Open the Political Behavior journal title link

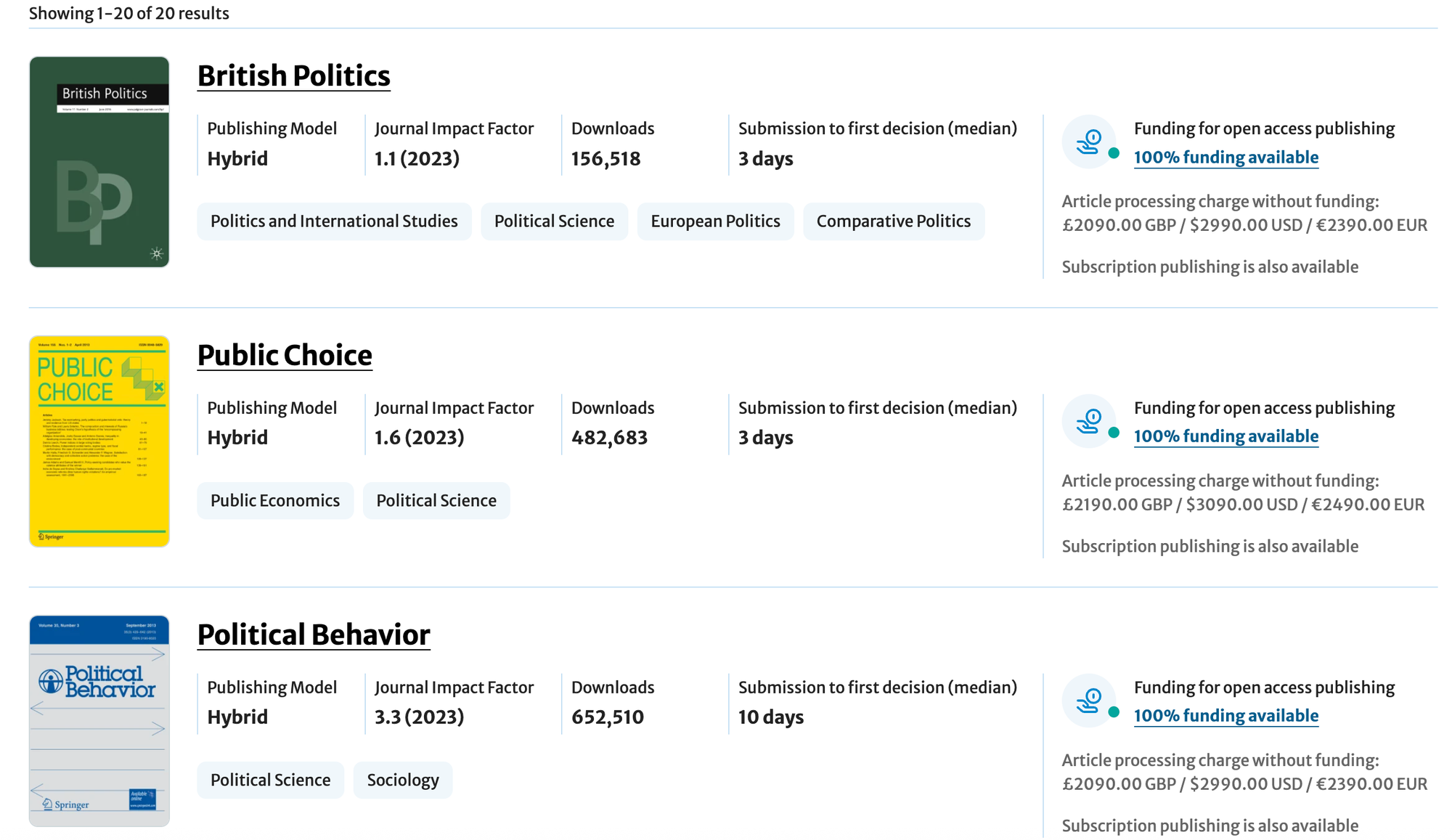pyautogui.click(x=314, y=635)
